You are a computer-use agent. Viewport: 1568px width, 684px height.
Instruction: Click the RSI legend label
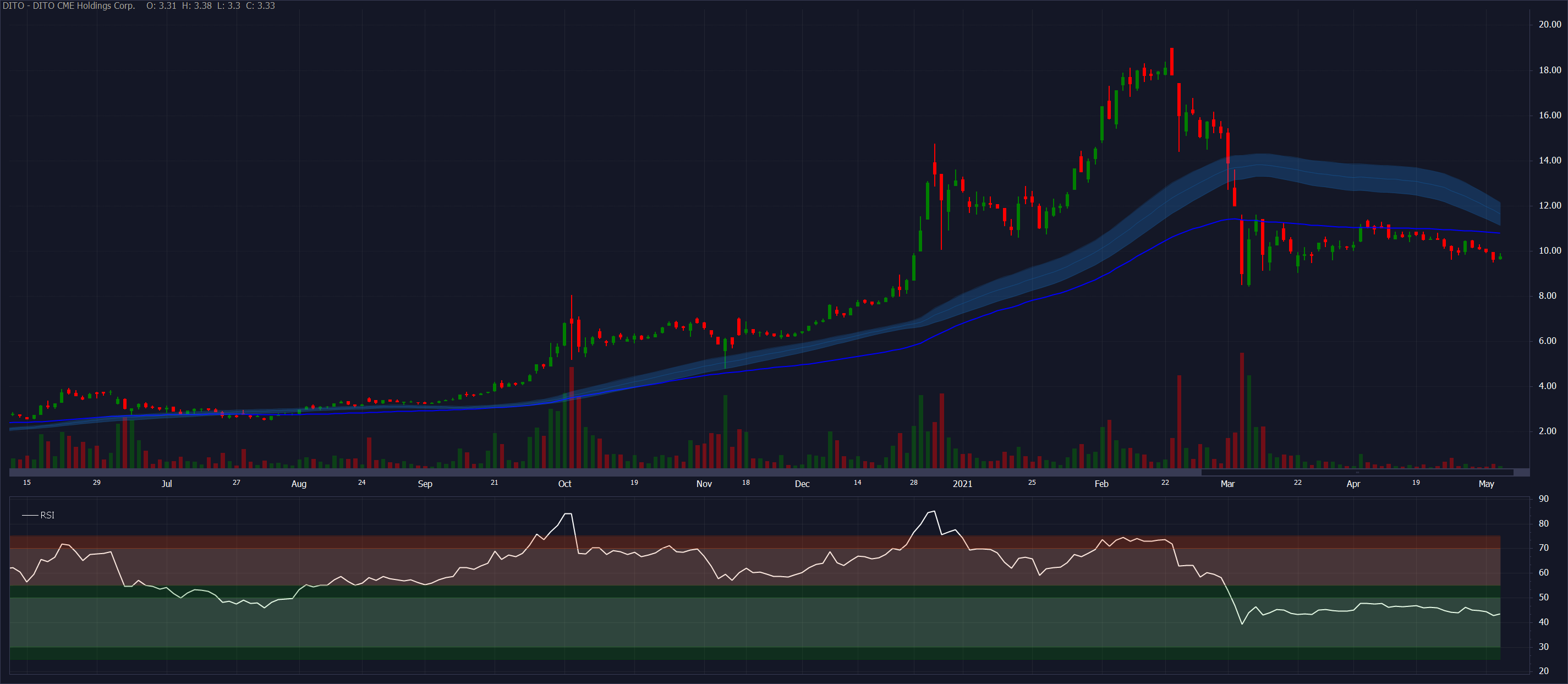pos(47,515)
